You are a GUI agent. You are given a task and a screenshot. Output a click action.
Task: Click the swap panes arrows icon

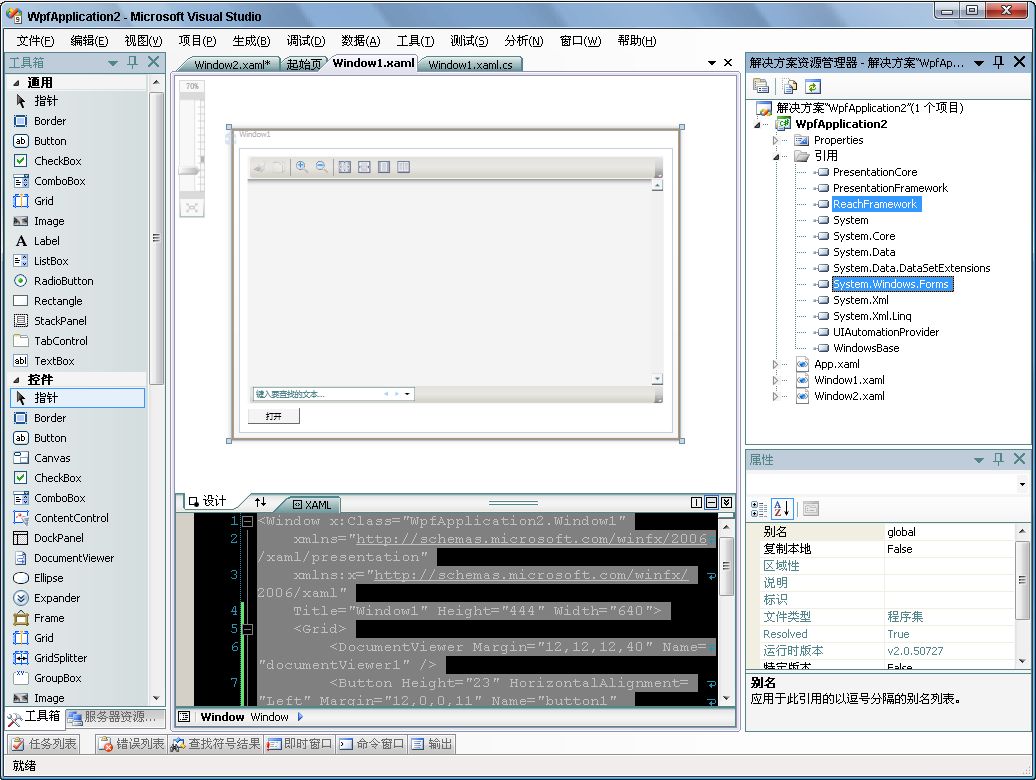pos(260,502)
